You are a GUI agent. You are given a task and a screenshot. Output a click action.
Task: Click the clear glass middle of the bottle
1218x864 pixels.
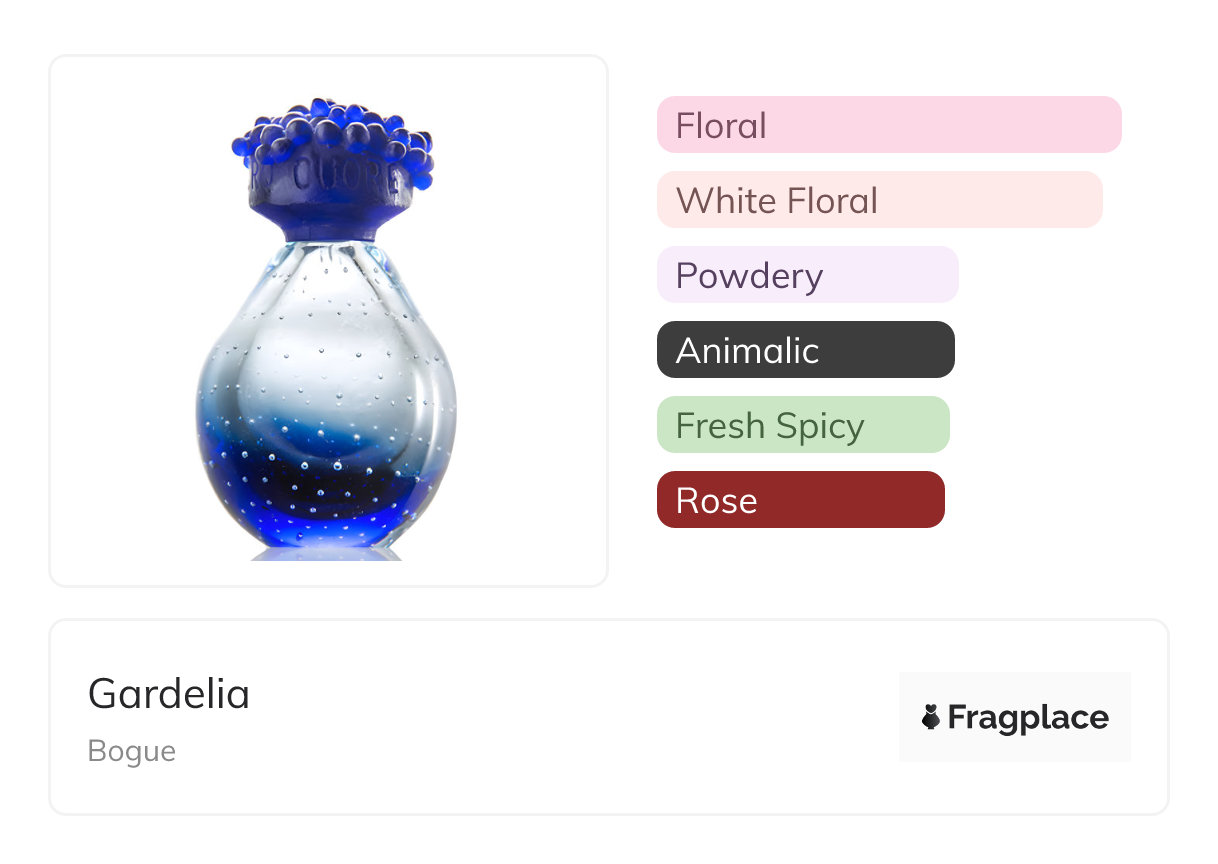coord(326,340)
